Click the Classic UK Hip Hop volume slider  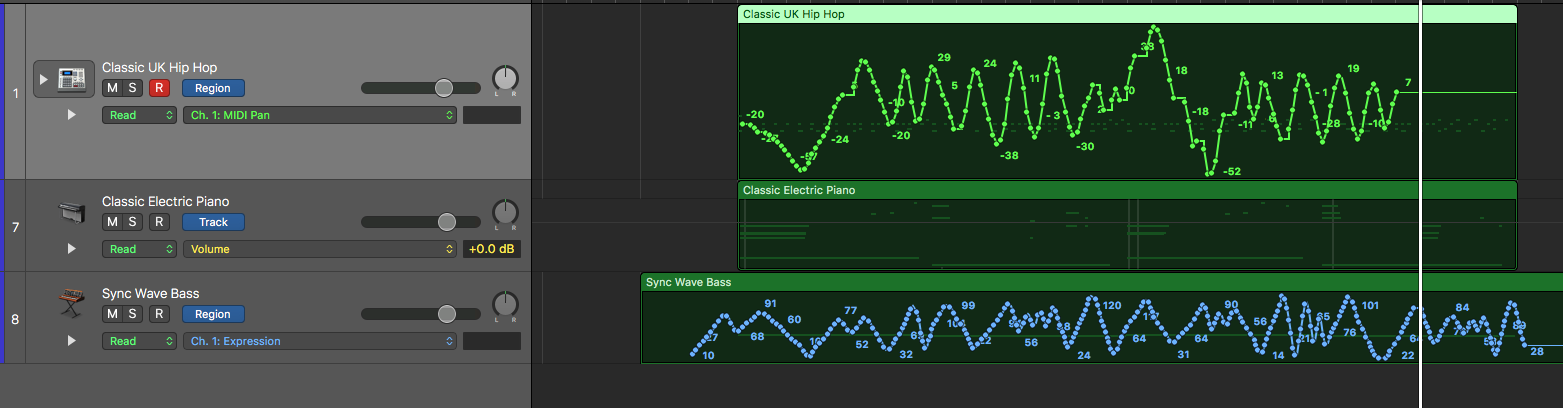coord(420,88)
